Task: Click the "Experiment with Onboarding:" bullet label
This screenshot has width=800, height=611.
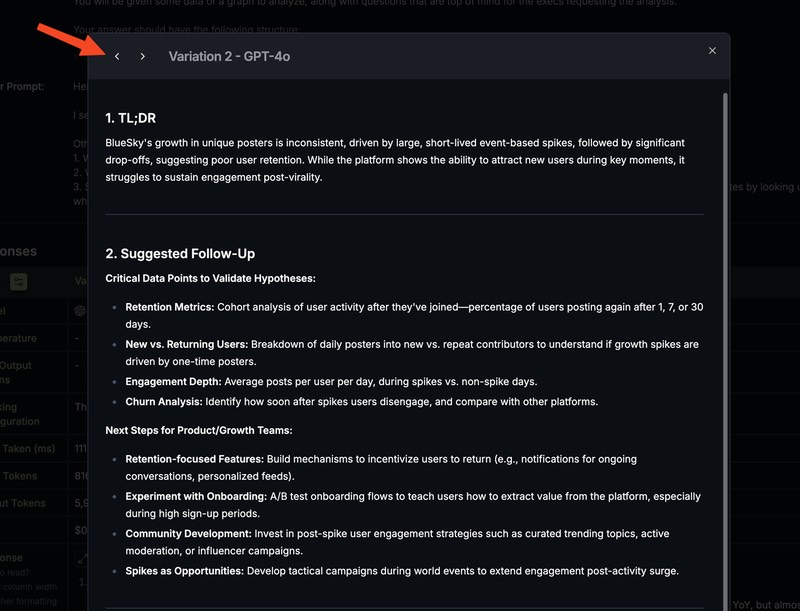Action: click(196, 496)
